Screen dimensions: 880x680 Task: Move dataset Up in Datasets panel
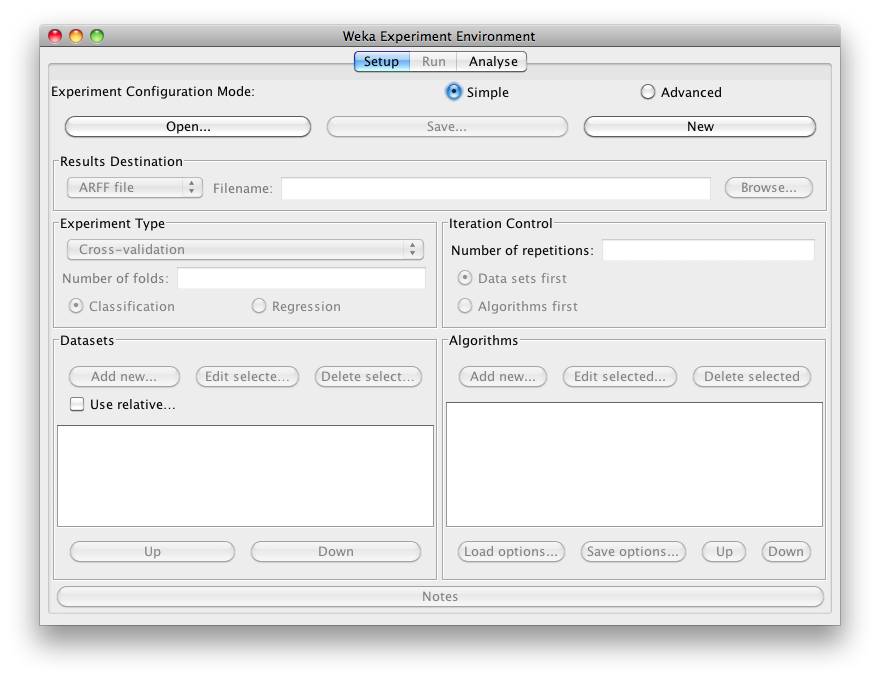pos(152,552)
